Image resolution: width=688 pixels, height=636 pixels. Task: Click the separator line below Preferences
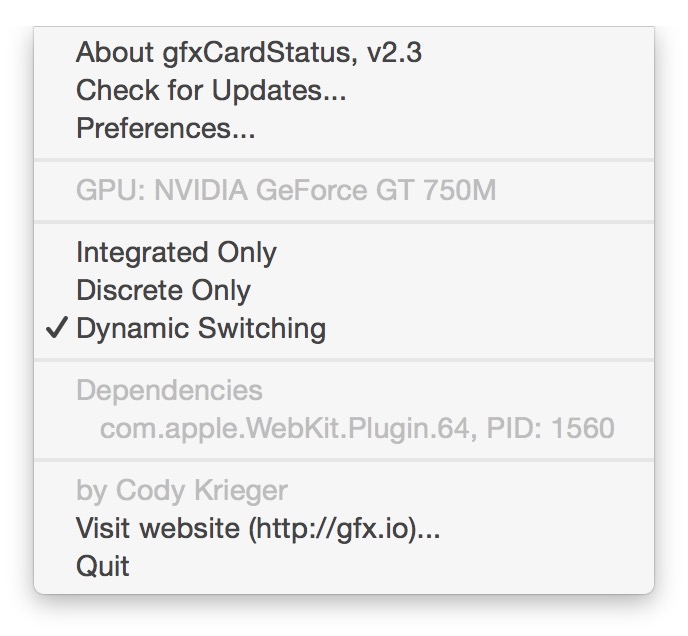coord(344,159)
